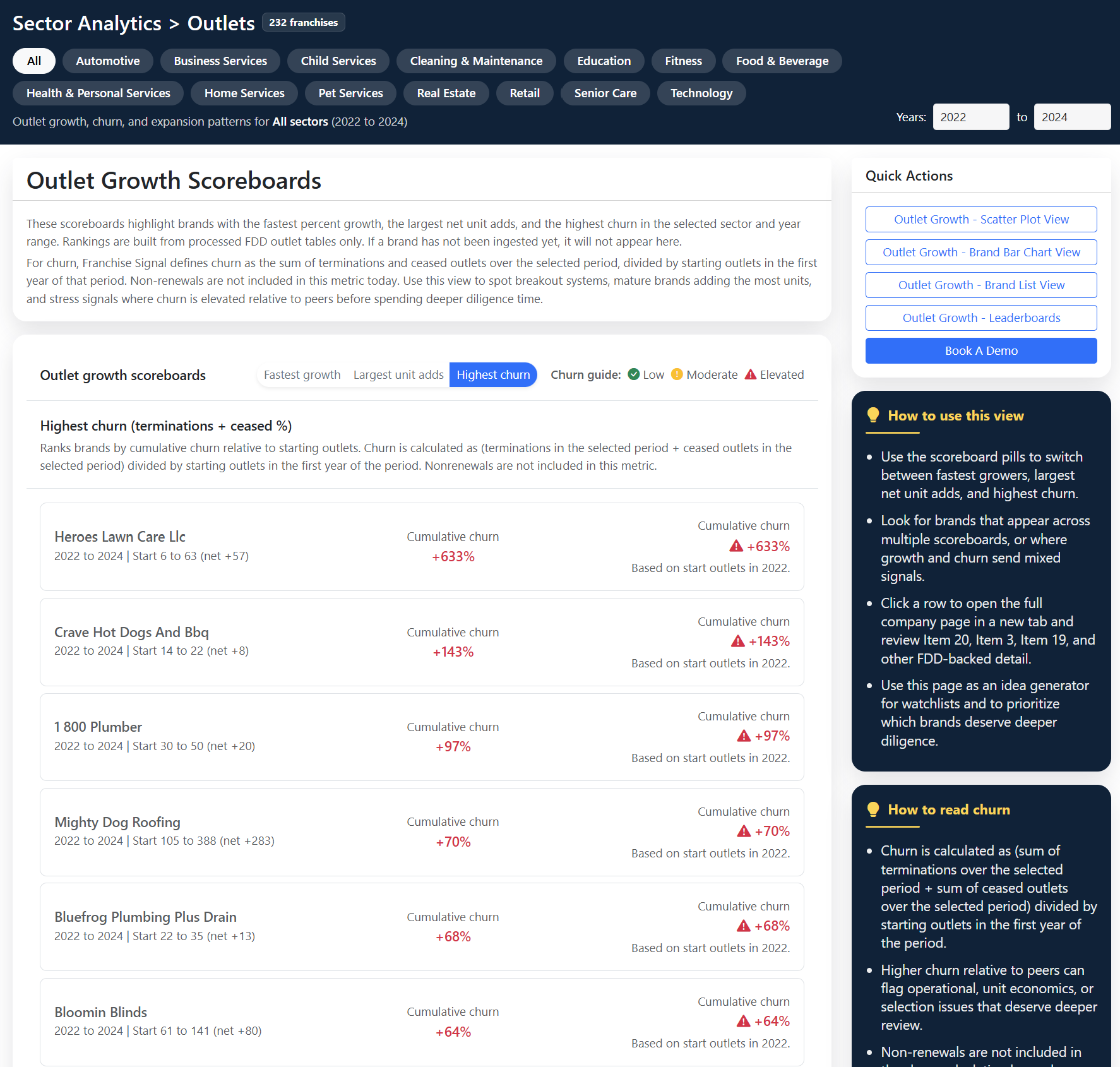The height and width of the screenshot is (1067, 1120).
Task: Open the Bloomin Blinds row
Action: 422,1022
